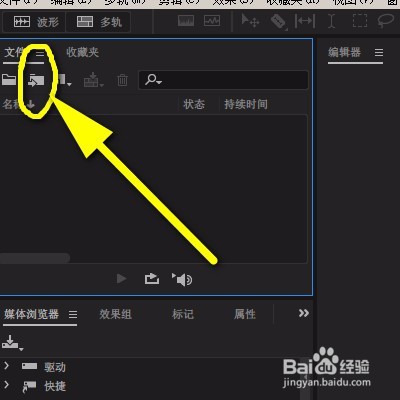Viewport: 400px width, 400px height.
Task: Toggle loop playback in 文件 panel
Action: 152,279
